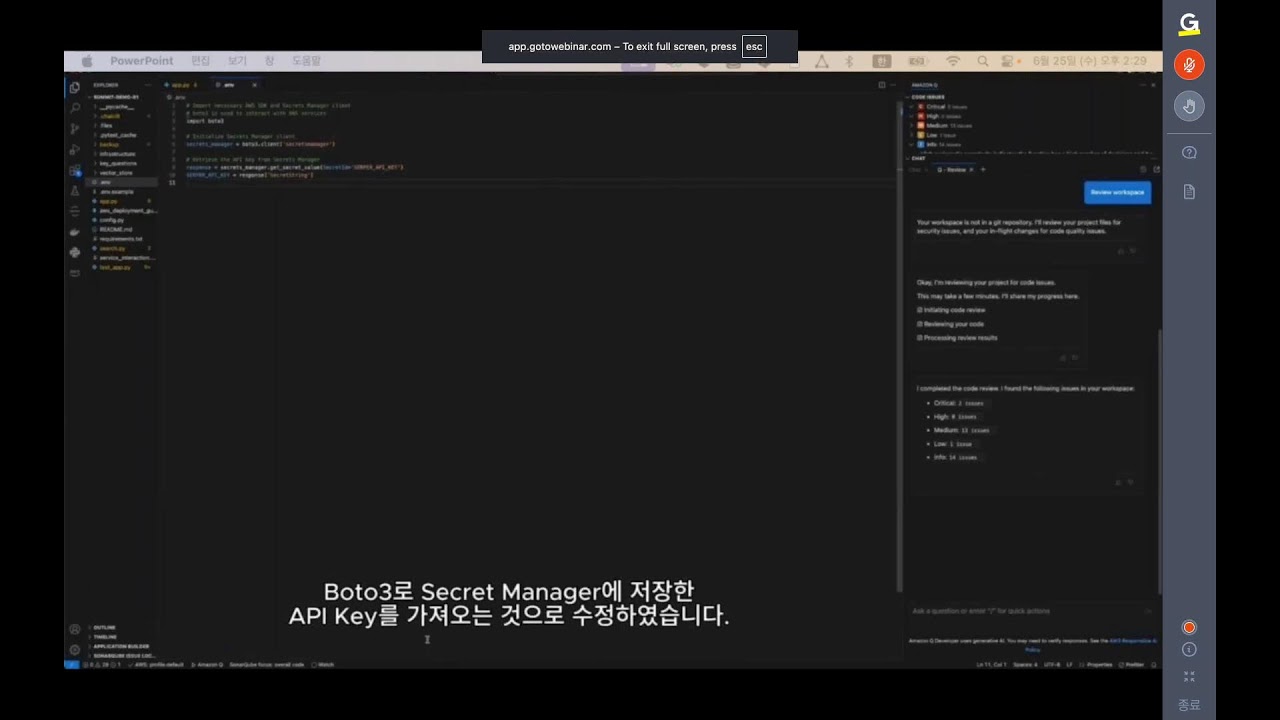Image resolution: width=1280 pixels, height=720 pixels.
Task: Raise hand in GoToWebinar panel
Action: point(1189,106)
